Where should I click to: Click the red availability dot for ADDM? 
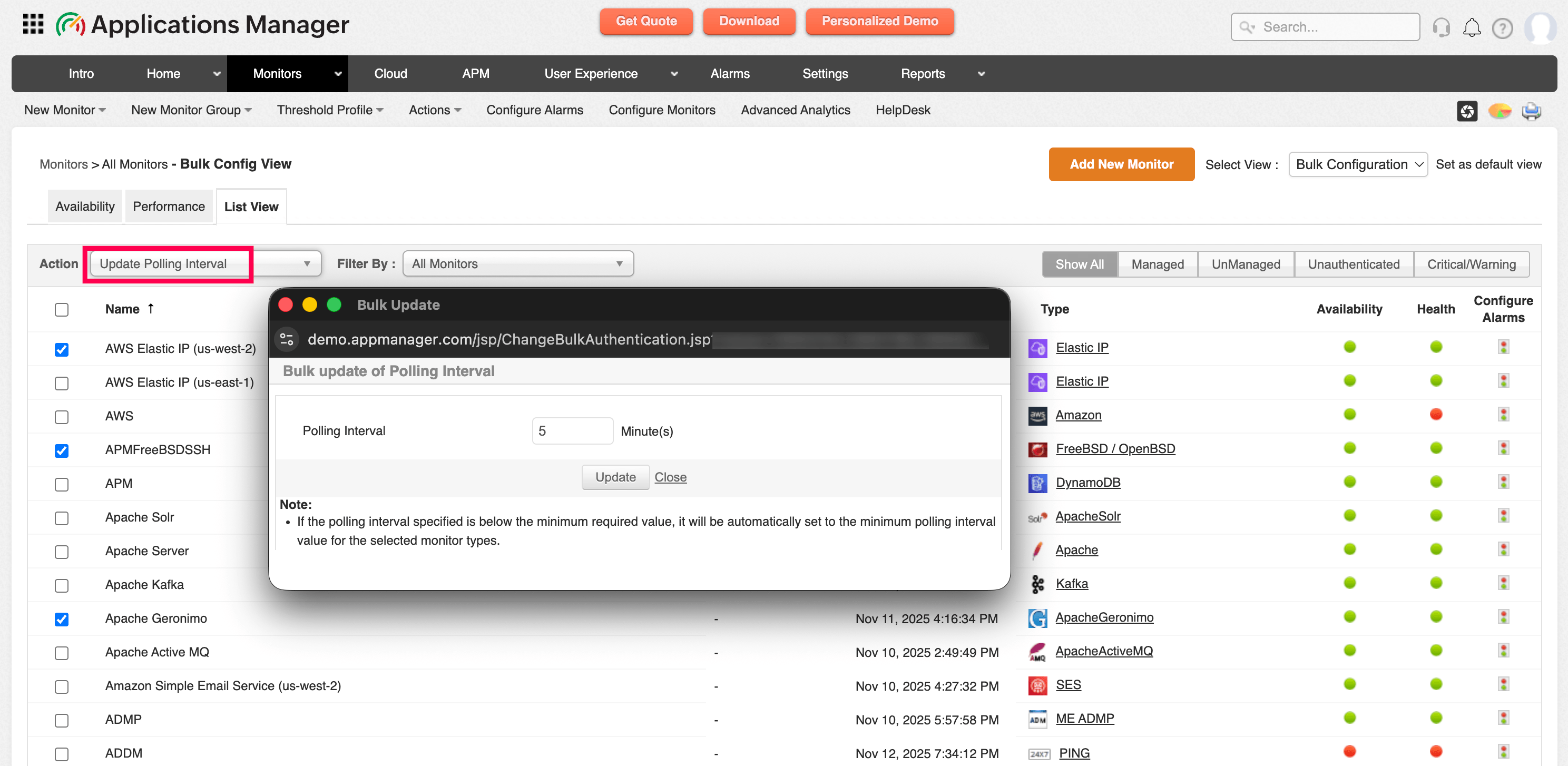point(1349,752)
